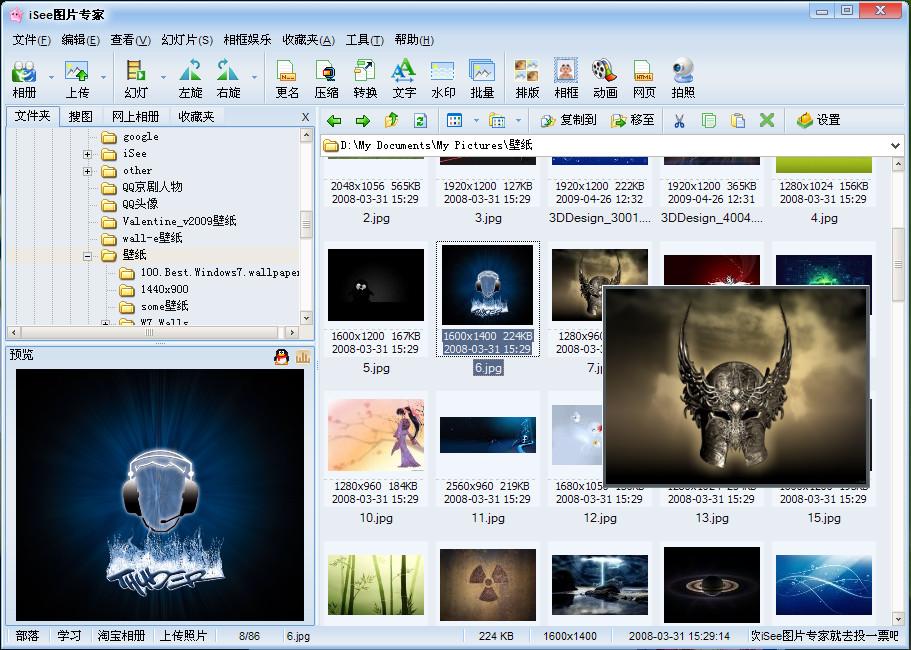Click the 设置 settings button
911x650 pixels.
818,120
